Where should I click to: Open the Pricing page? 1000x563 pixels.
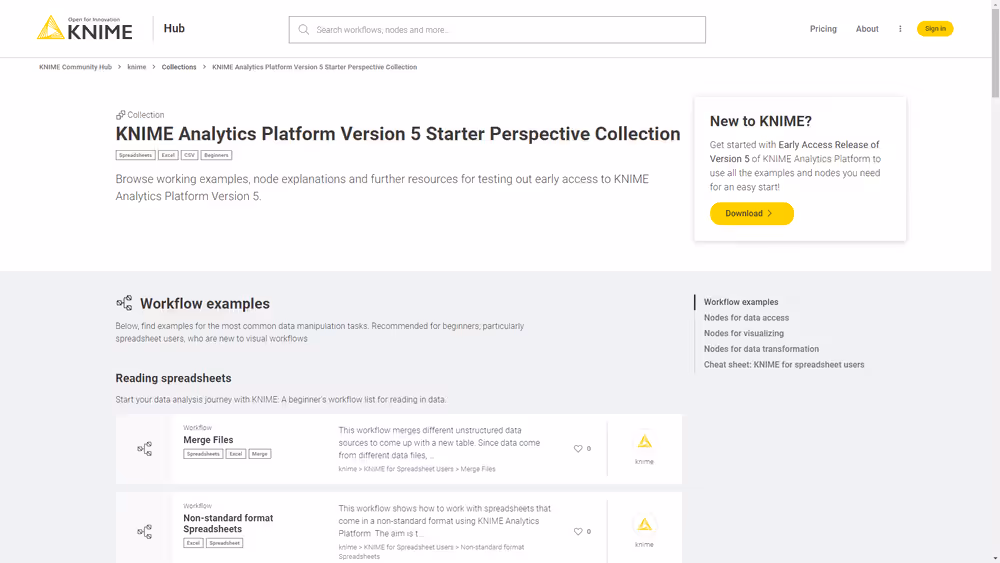point(823,29)
